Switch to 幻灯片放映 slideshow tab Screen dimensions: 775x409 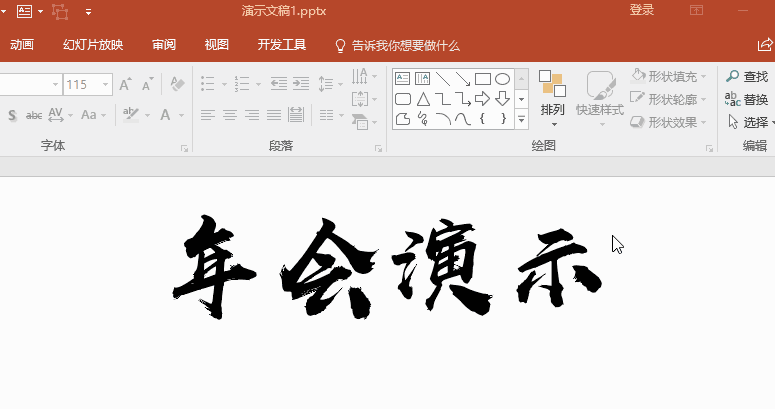[93, 45]
